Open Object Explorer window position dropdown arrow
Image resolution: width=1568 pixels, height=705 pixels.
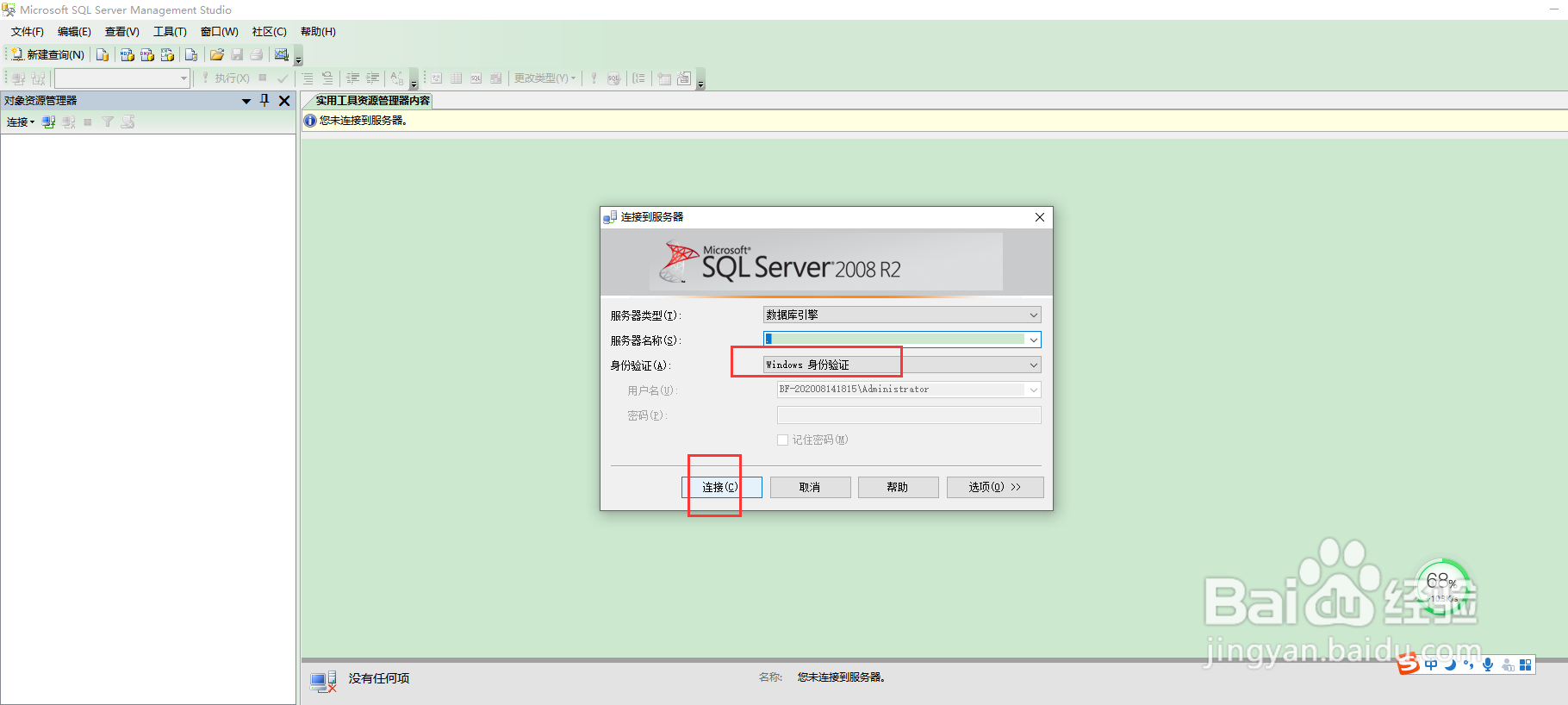[x=246, y=101]
